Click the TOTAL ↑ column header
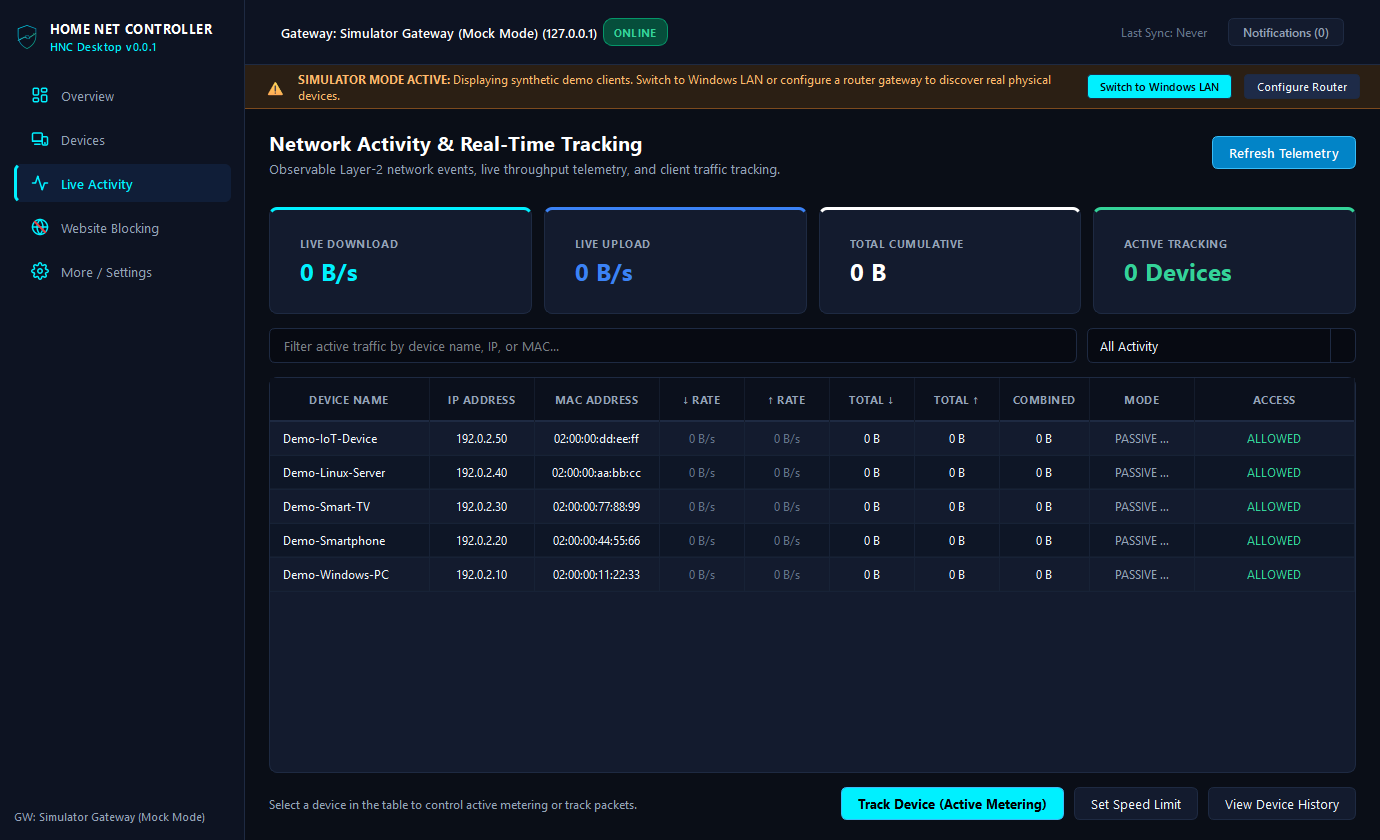The image size is (1380, 840). click(x=956, y=400)
